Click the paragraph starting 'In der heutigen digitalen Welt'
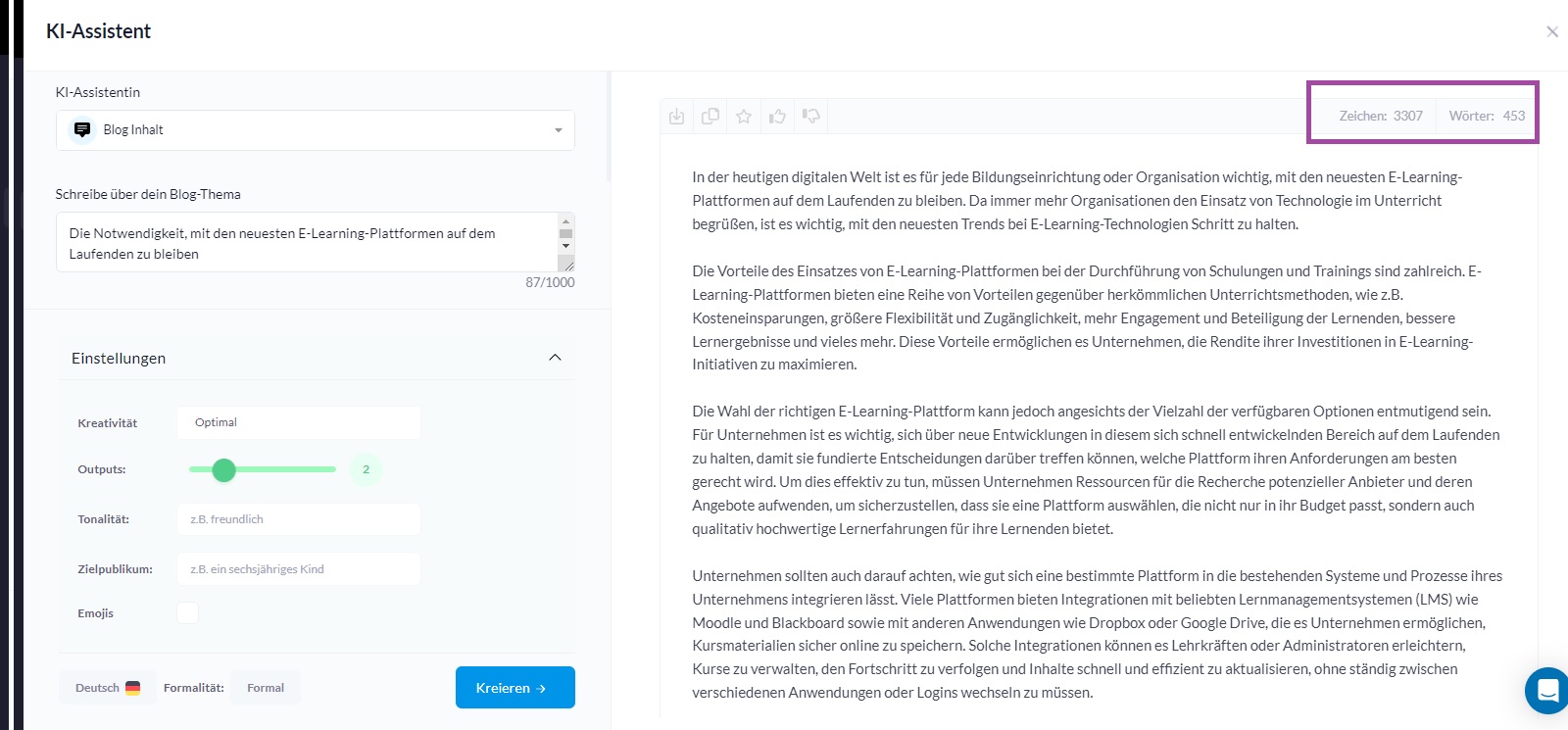This screenshot has height=730, width=1568. 1077,201
